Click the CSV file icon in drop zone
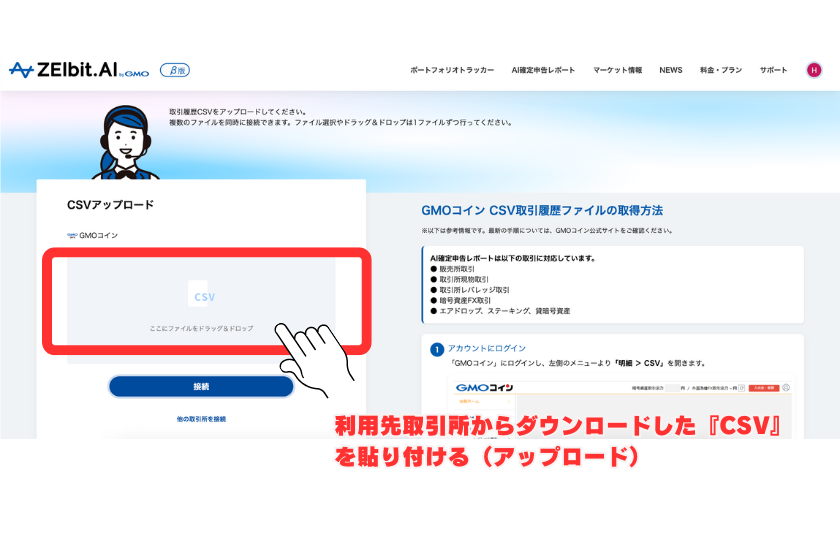 tap(203, 296)
